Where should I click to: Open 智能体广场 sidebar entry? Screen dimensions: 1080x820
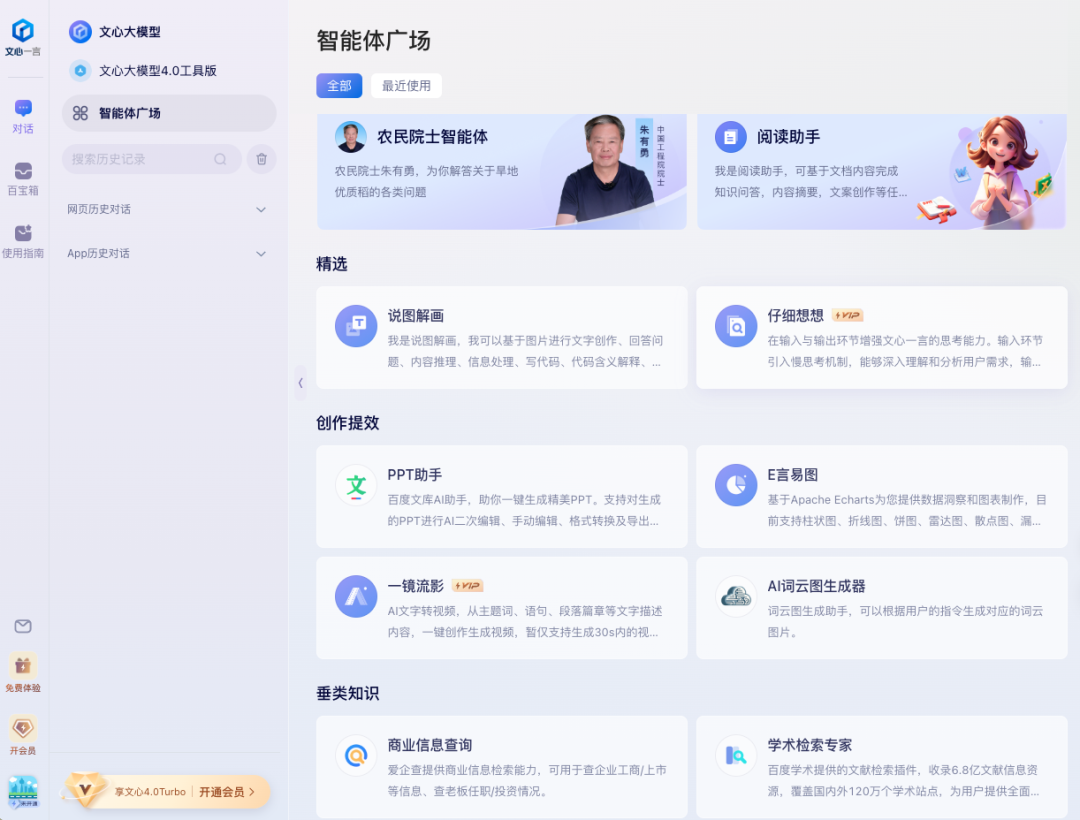click(169, 113)
